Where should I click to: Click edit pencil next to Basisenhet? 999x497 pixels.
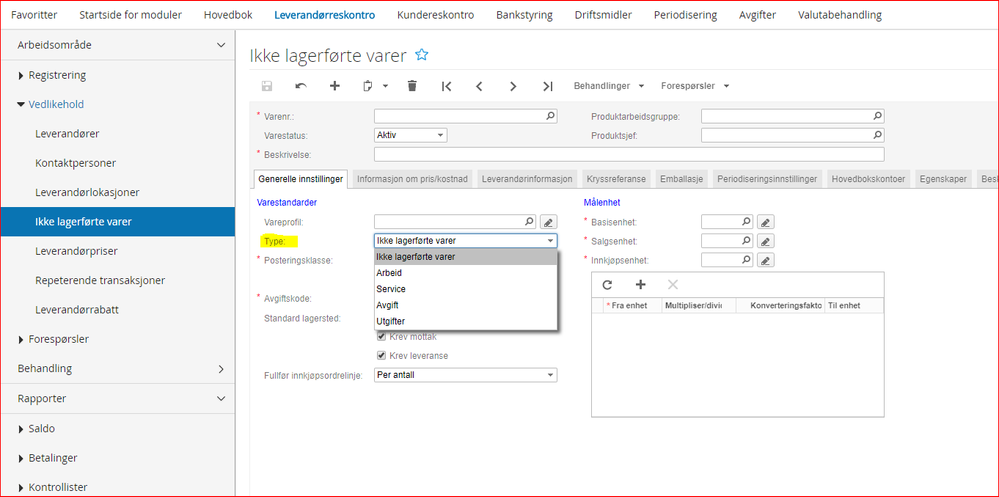[x=766, y=222]
